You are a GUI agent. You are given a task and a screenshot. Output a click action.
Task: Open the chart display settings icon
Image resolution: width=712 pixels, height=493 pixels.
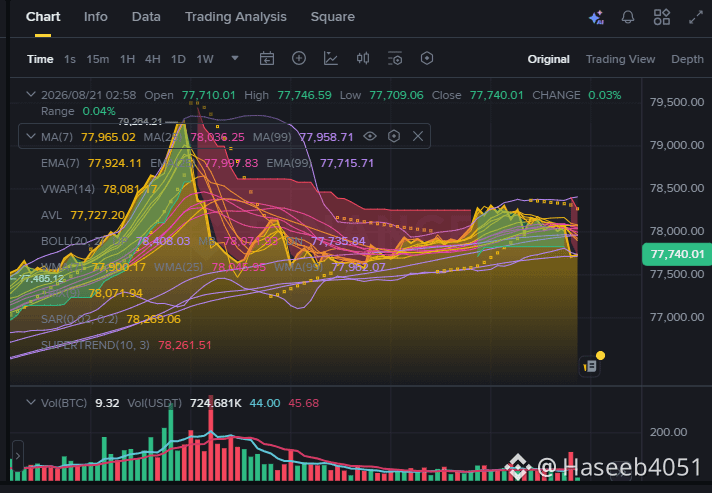[395, 59]
